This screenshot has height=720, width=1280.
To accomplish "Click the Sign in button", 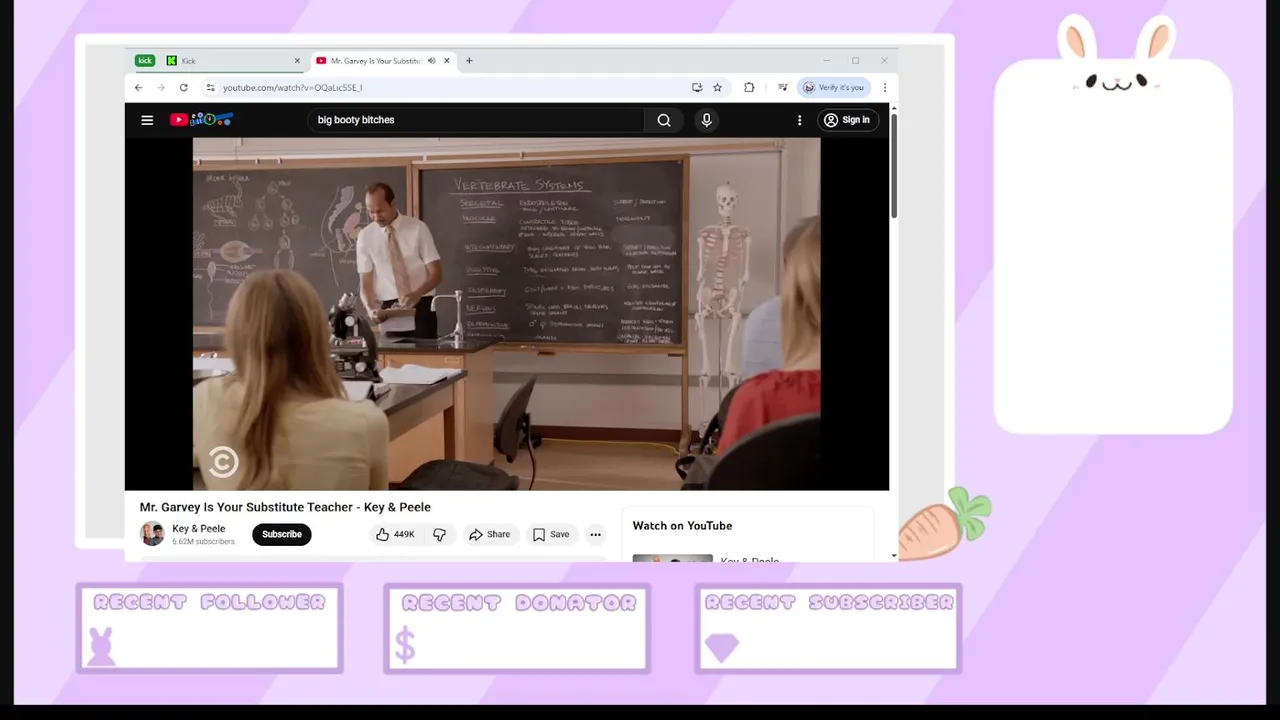I will click(846, 120).
